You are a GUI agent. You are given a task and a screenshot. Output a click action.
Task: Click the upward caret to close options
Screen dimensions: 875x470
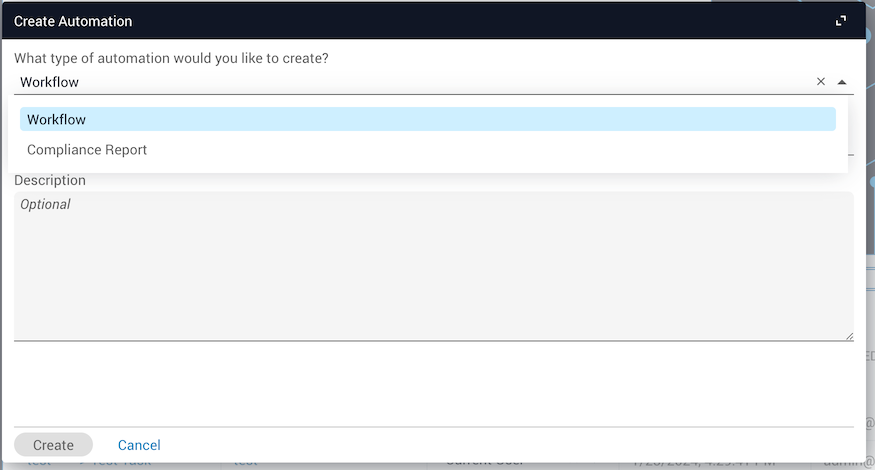tap(842, 82)
